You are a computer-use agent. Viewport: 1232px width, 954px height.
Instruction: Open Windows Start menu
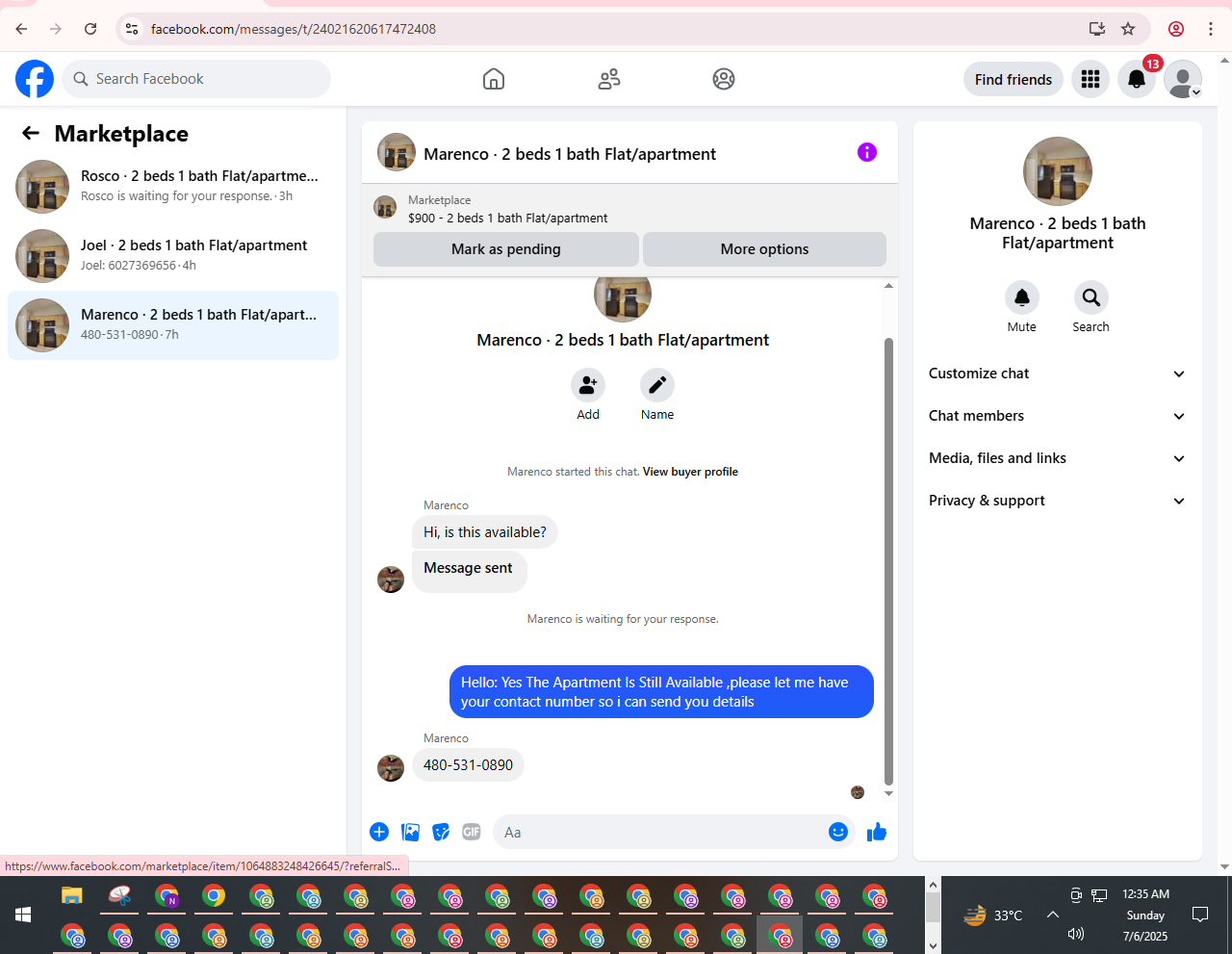pyautogui.click(x=23, y=915)
